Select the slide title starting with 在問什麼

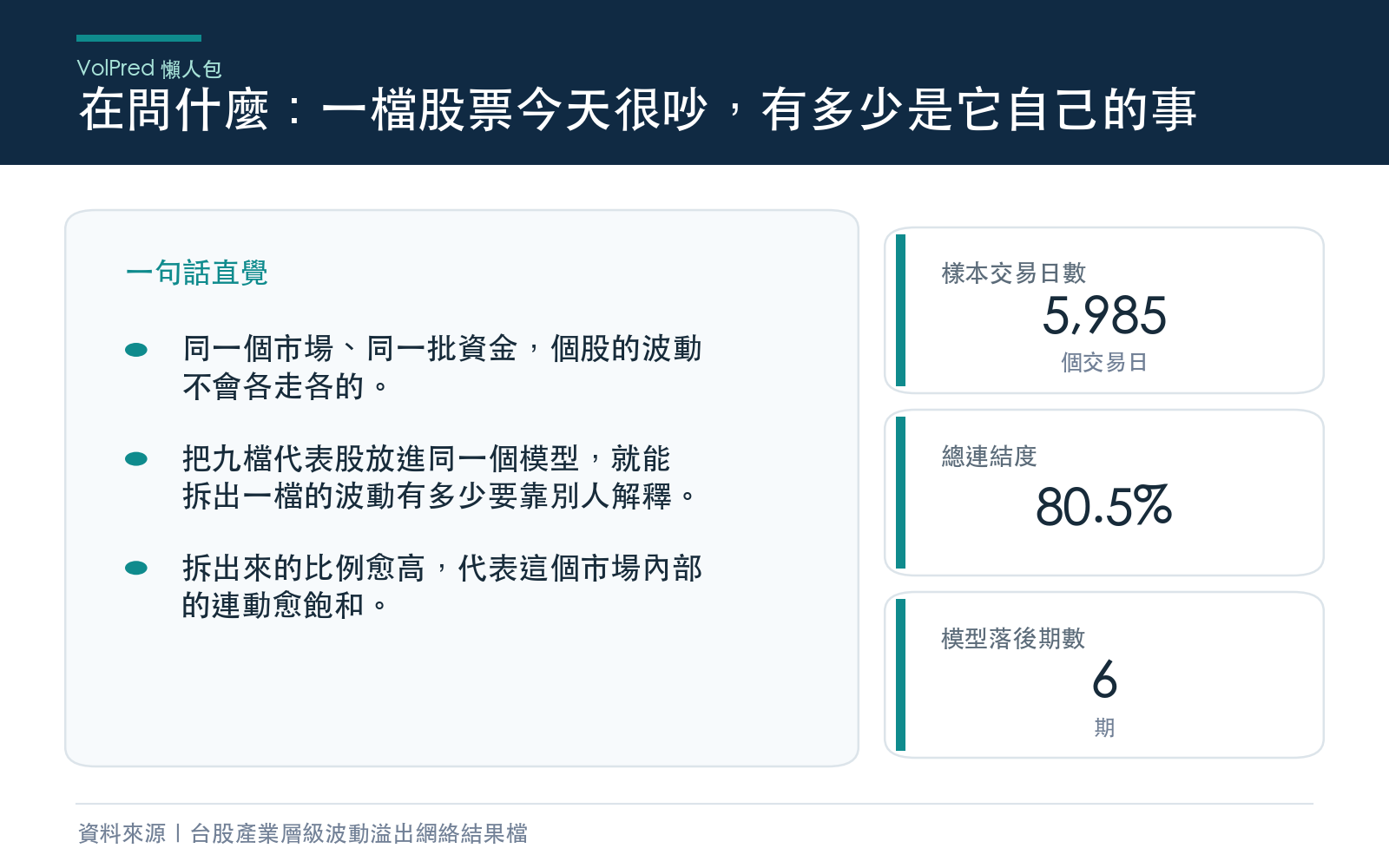(x=638, y=110)
